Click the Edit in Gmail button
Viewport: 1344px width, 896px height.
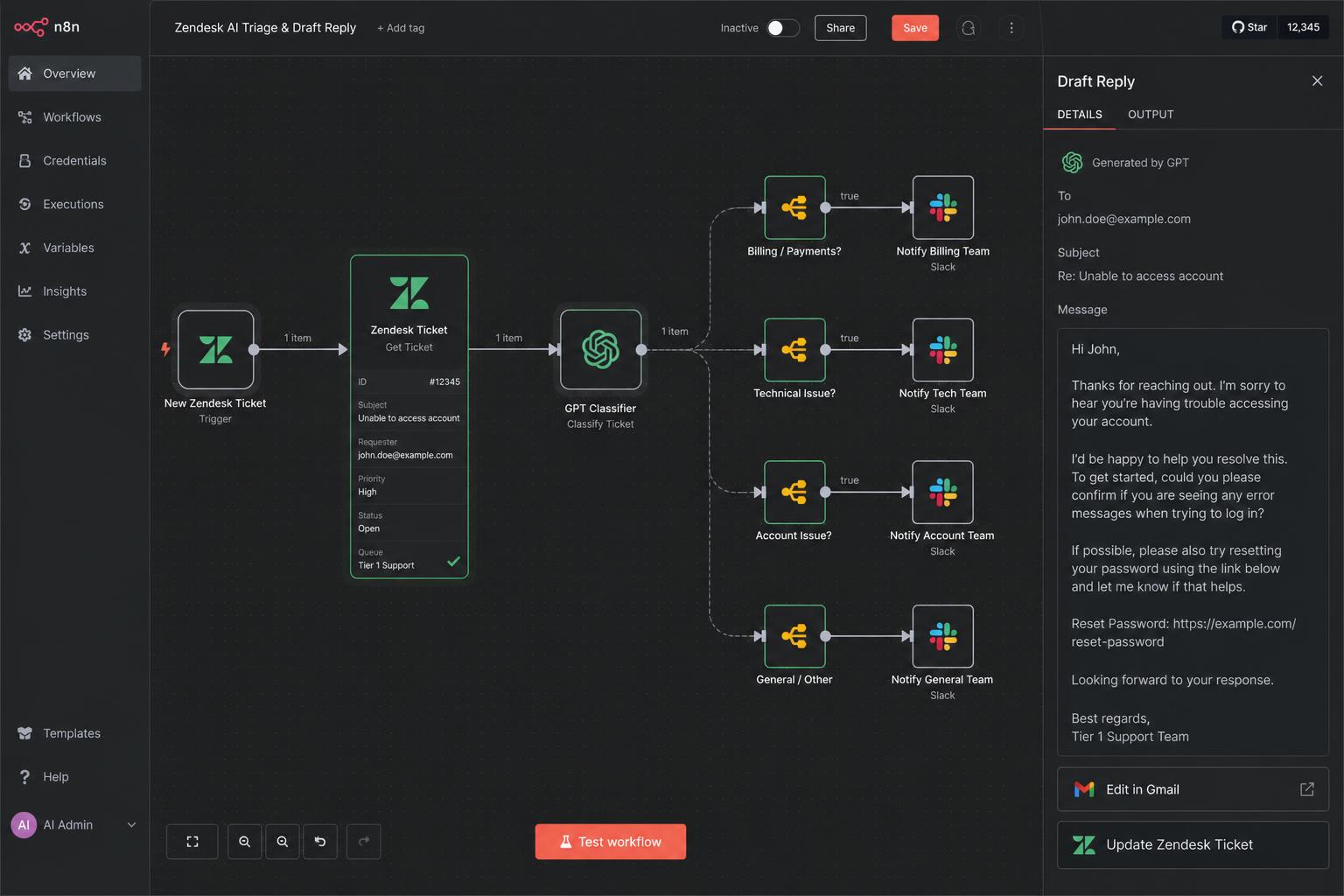(x=1193, y=789)
